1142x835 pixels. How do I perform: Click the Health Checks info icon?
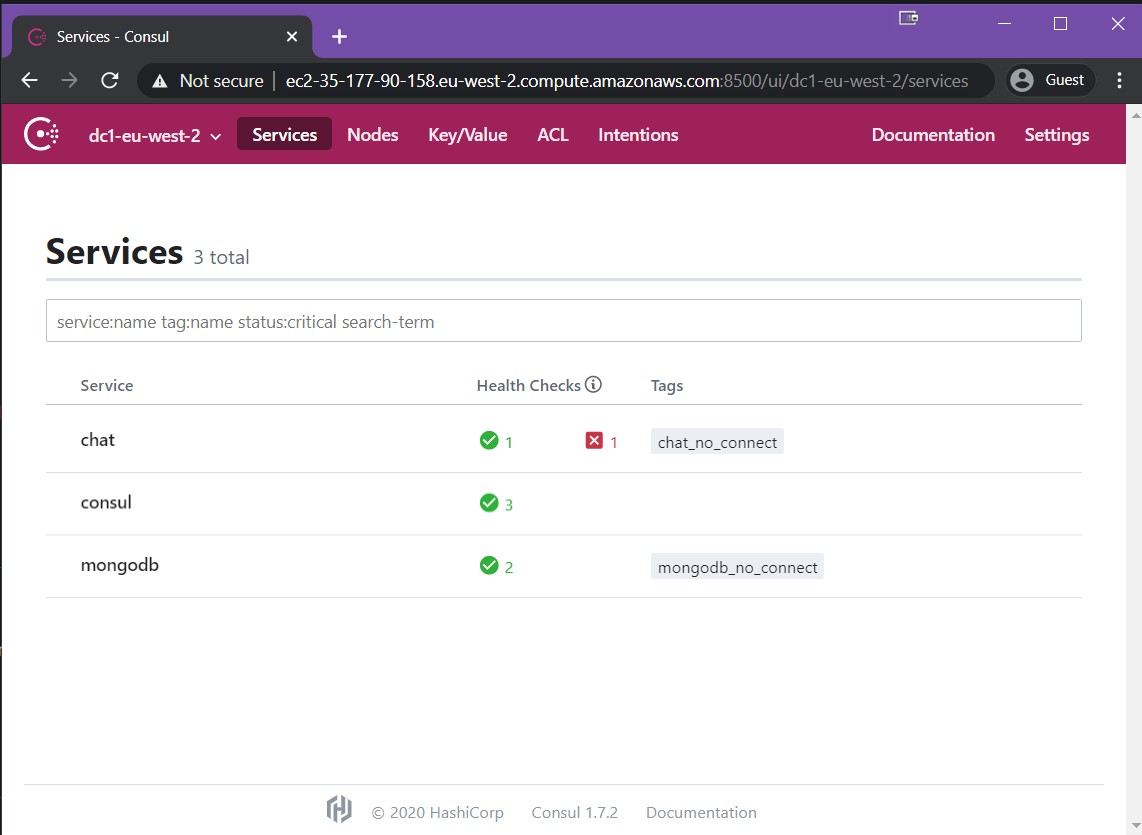click(x=594, y=384)
